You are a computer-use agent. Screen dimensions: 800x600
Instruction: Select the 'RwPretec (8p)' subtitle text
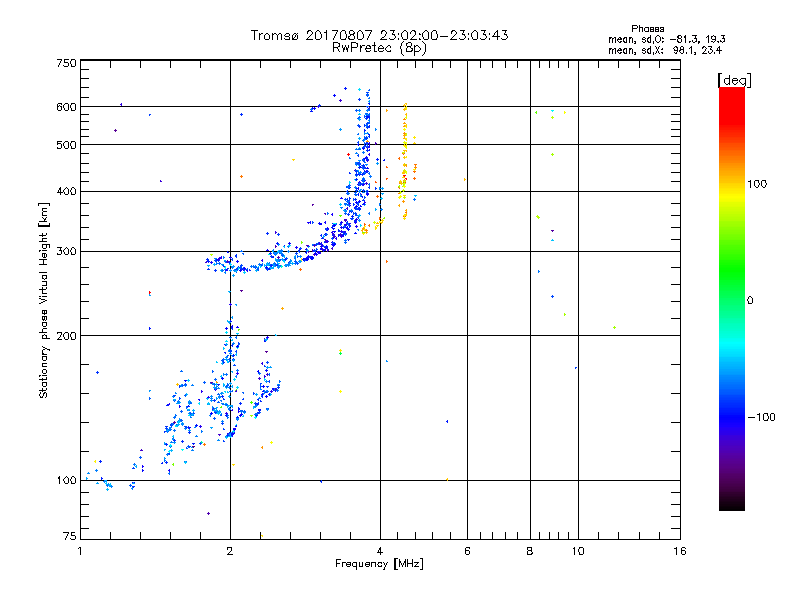click(379, 48)
